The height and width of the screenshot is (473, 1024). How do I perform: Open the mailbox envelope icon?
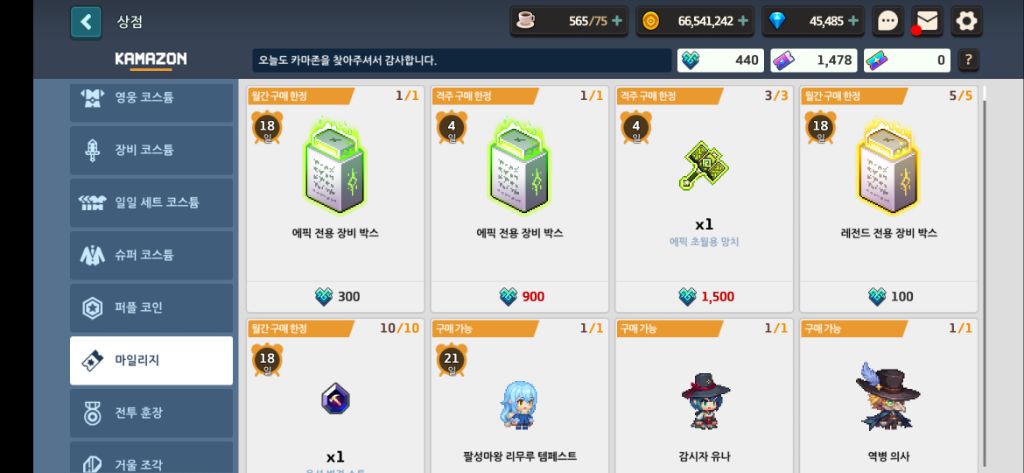click(927, 22)
